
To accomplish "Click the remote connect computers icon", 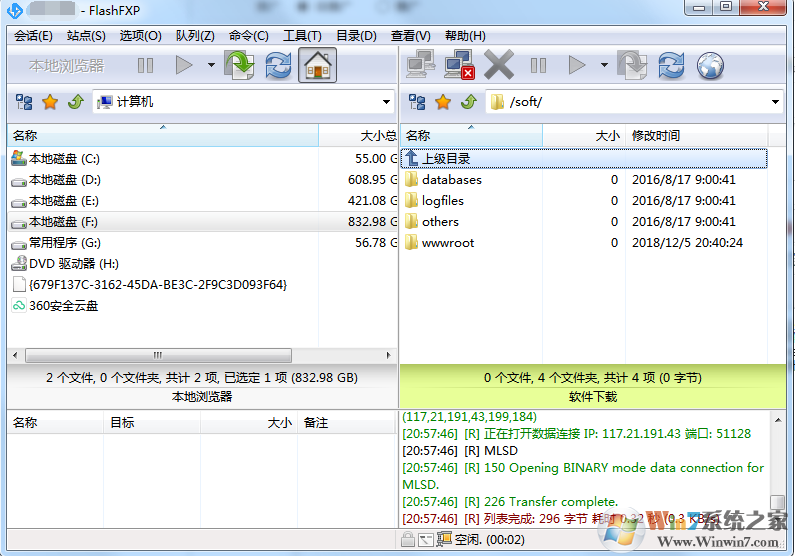I will tap(419, 66).
